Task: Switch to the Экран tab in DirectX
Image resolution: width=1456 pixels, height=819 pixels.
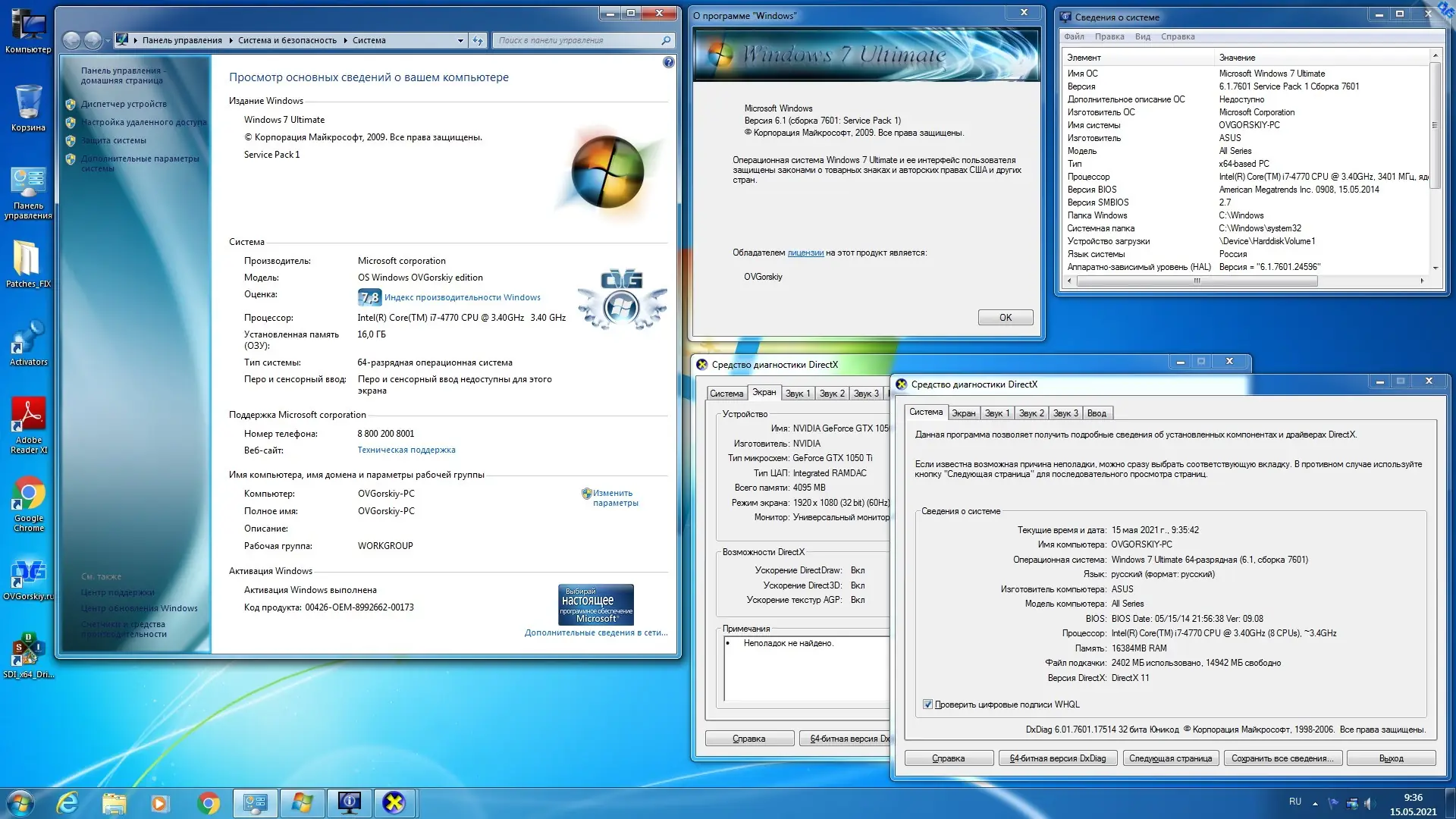Action: 963,413
